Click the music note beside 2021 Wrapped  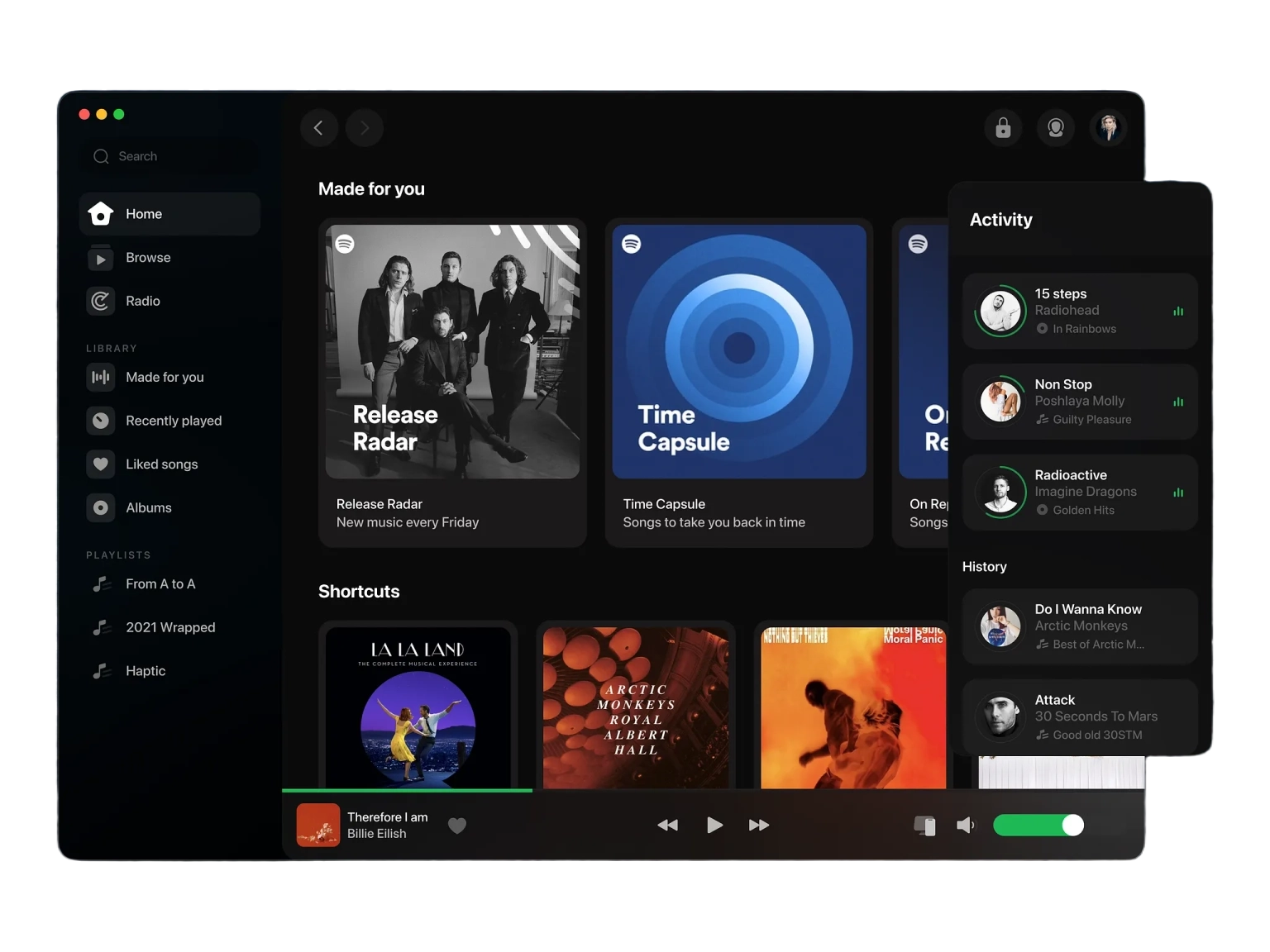tap(102, 627)
